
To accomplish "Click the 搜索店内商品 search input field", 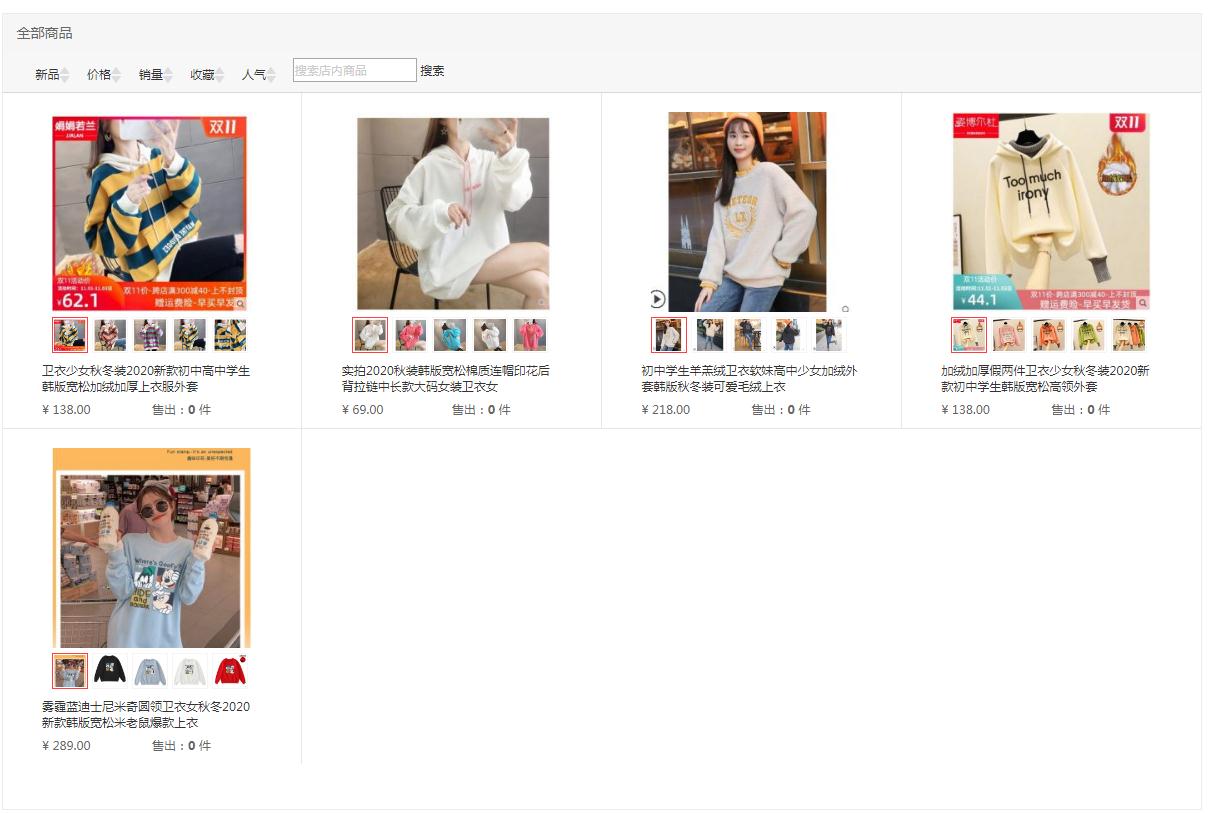I will click(x=354, y=70).
